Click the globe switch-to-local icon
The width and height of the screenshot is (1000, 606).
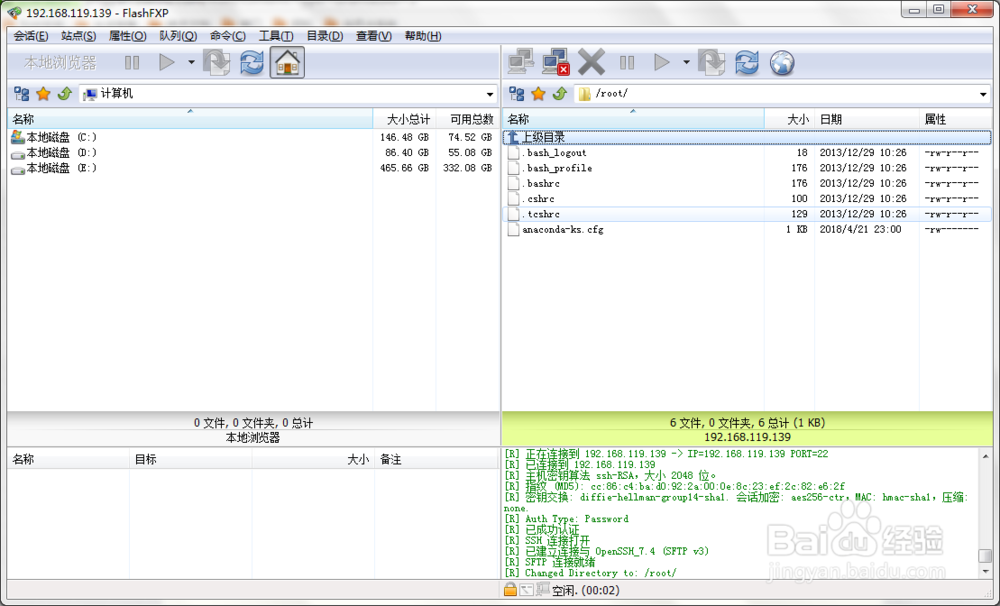[x=782, y=63]
